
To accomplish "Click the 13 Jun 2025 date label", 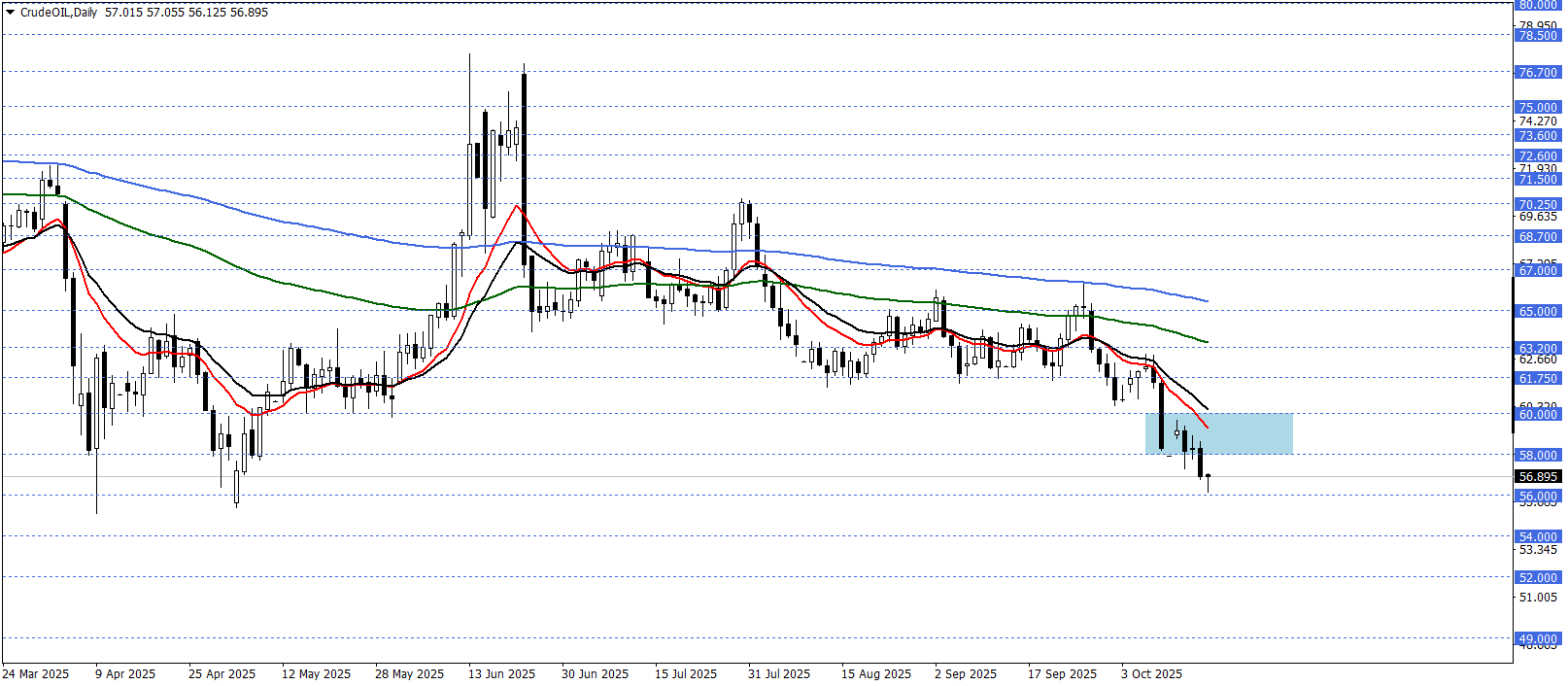I will 501,674.
